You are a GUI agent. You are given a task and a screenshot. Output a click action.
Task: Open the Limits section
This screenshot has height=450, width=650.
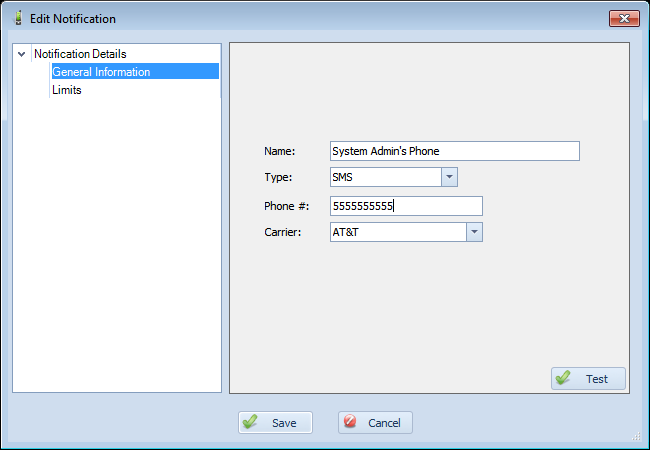[67, 90]
